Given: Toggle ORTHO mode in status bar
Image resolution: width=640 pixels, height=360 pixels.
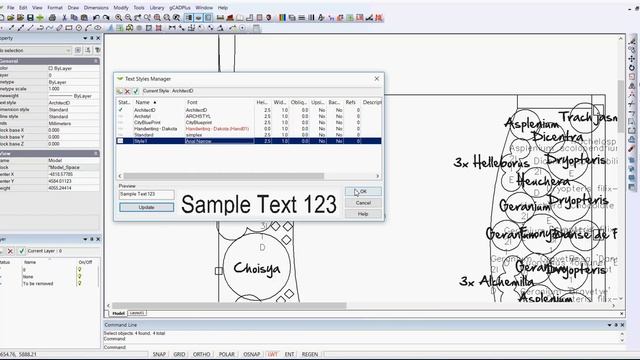Looking at the screenshot, I should pos(201,354).
